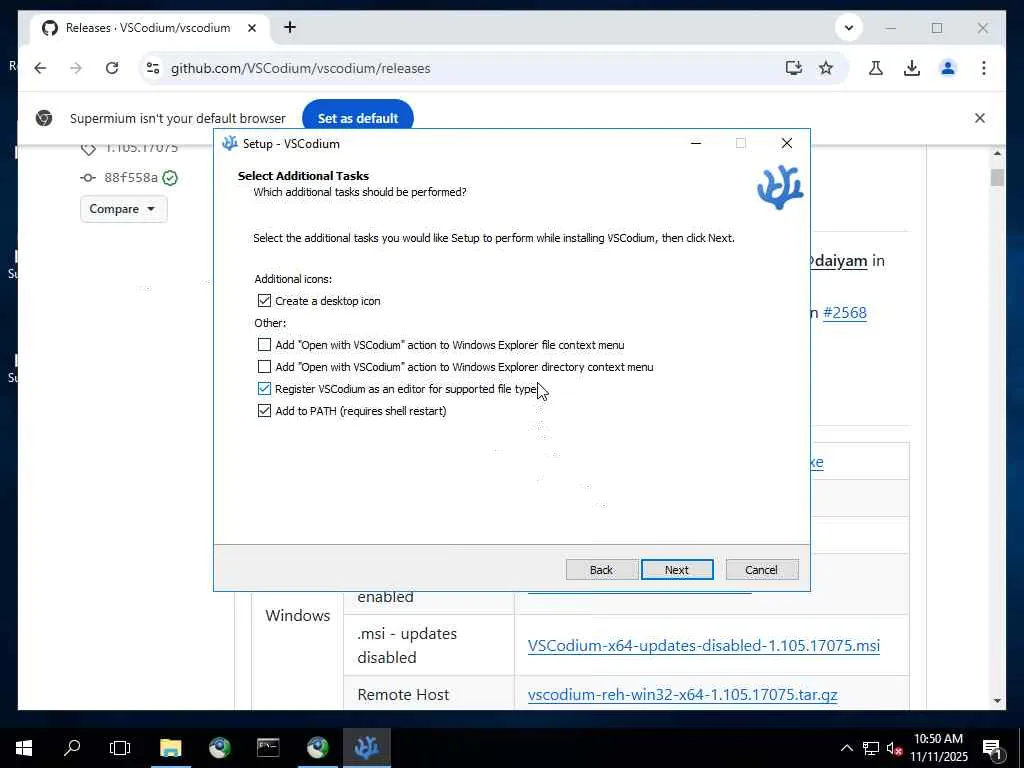1024x768 pixels.
Task: Open the Chrome Labs flask icon
Action: [x=876, y=68]
